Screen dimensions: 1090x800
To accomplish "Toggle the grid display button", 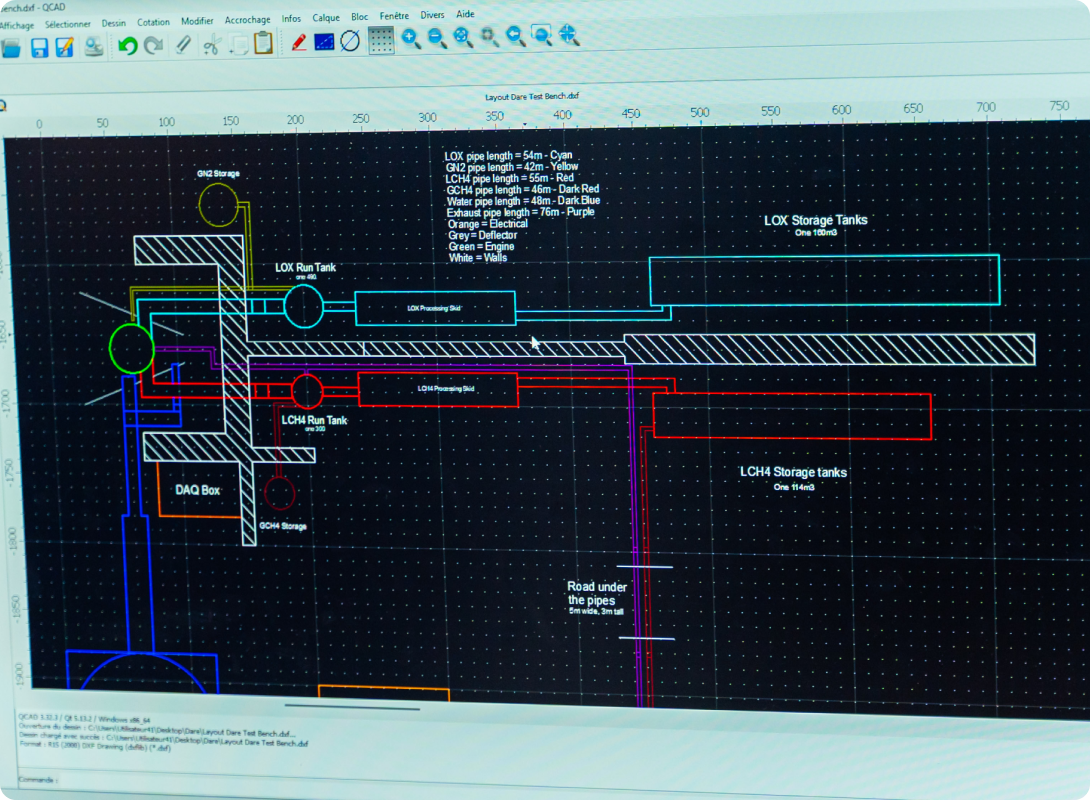I will click(x=380, y=40).
